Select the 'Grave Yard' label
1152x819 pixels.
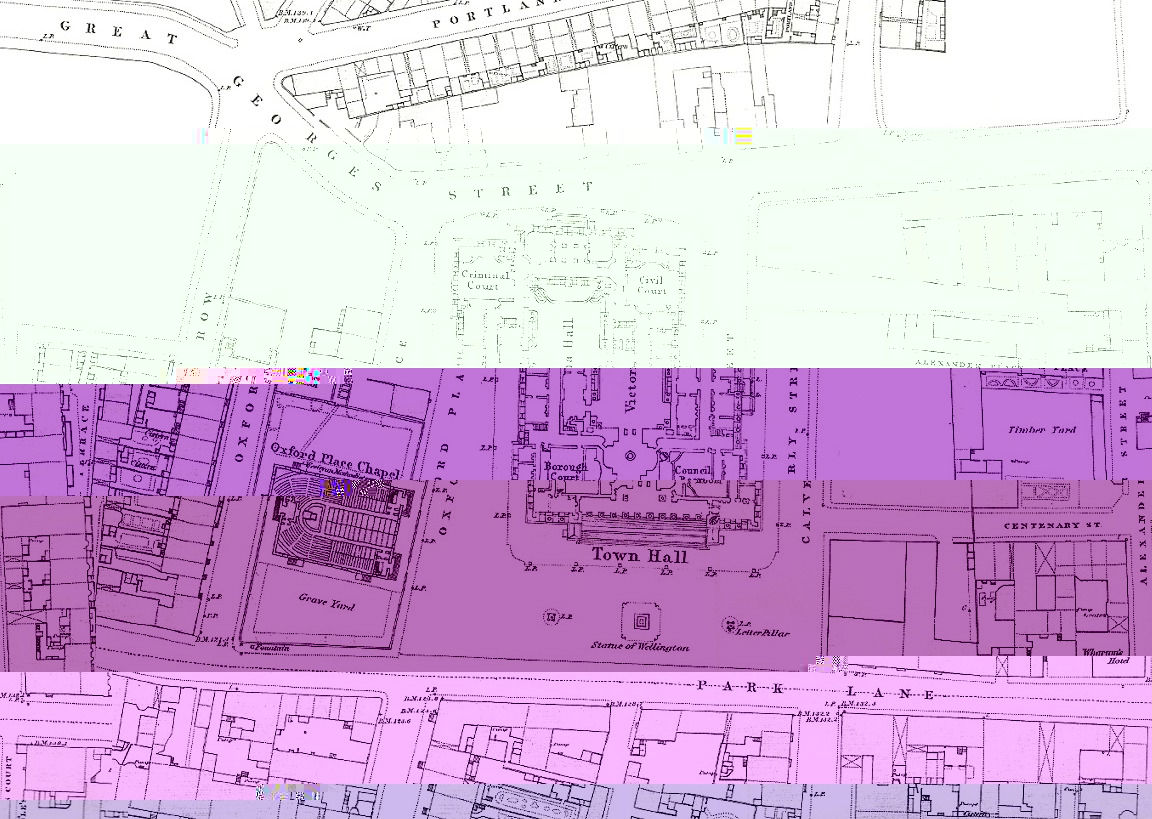pos(326,602)
